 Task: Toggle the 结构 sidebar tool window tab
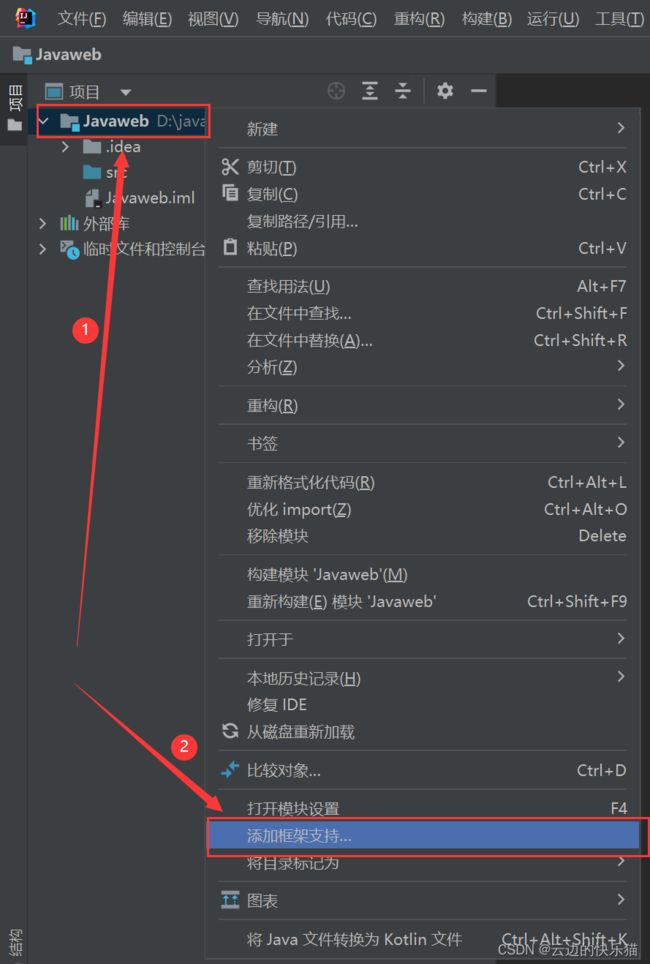[x=15, y=942]
